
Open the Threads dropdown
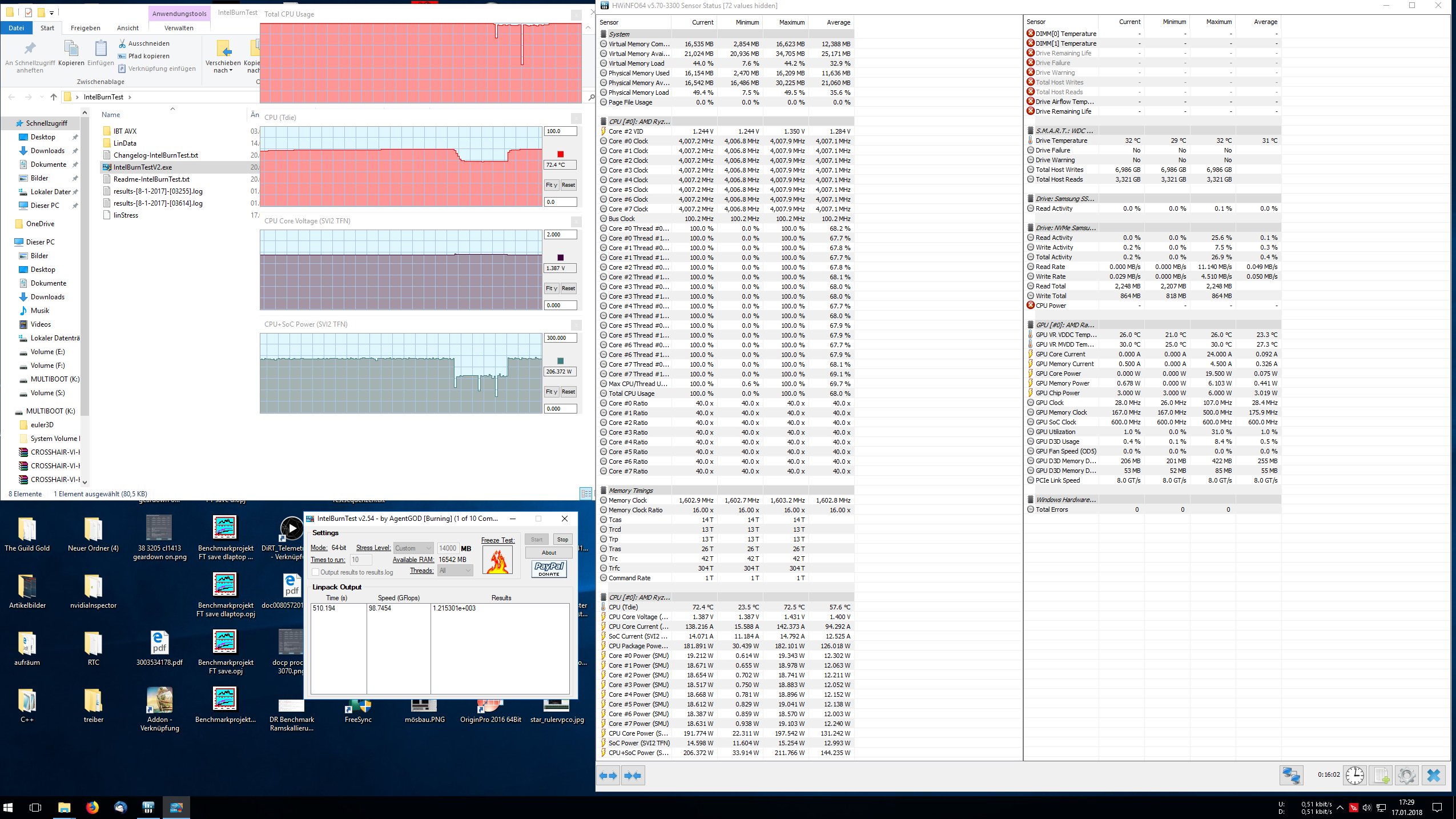coord(455,571)
